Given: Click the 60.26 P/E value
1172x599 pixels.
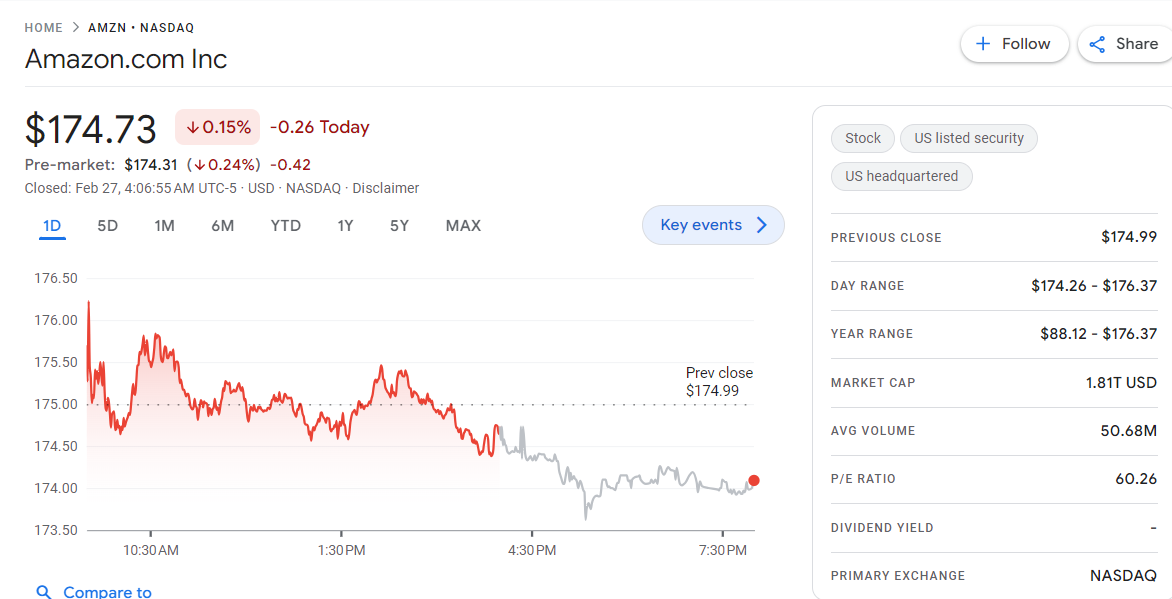Looking at the screenshot, I should (1136, 479).
